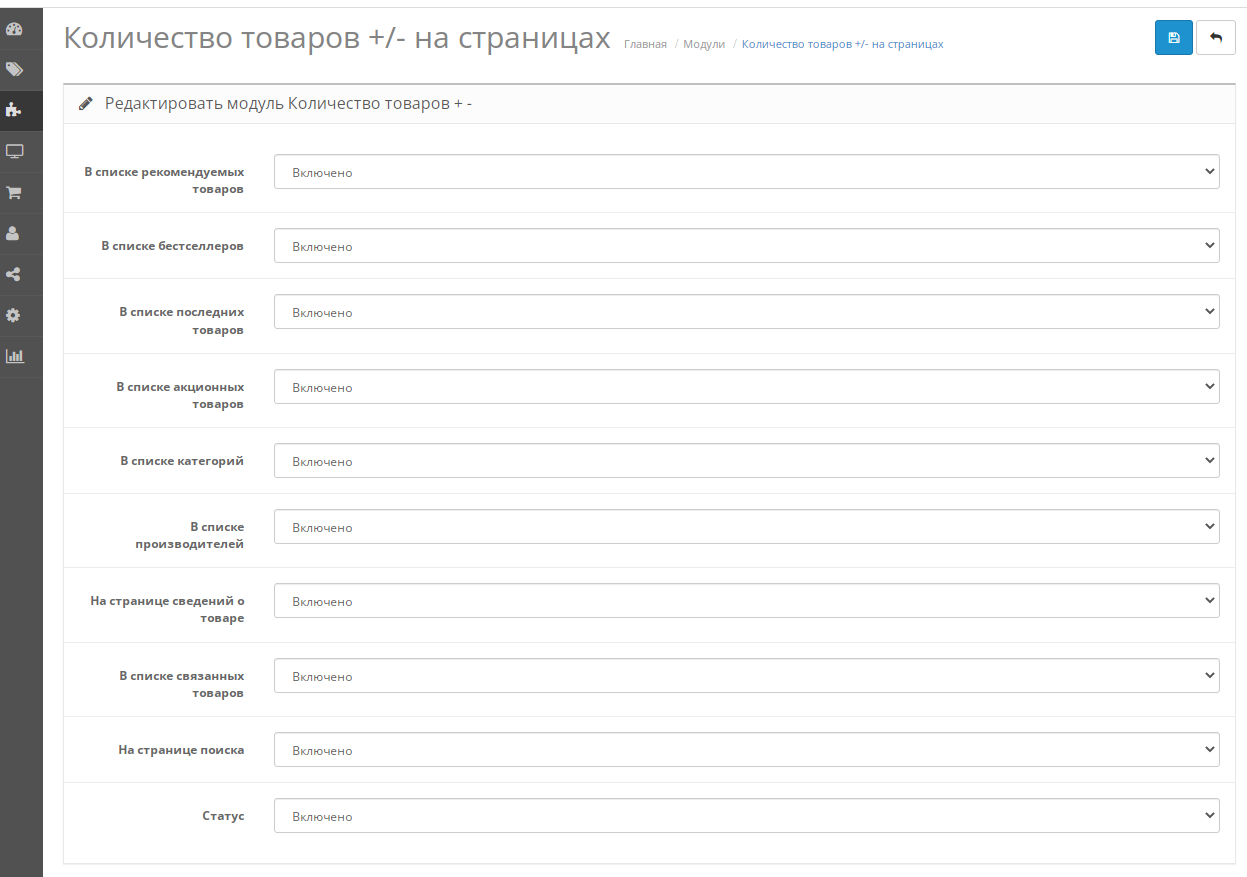Image resolution: width=1247 pixels, height=877 pixels.
Task: Click the Extensions puzzle piece icon
Action: point(14,110)
